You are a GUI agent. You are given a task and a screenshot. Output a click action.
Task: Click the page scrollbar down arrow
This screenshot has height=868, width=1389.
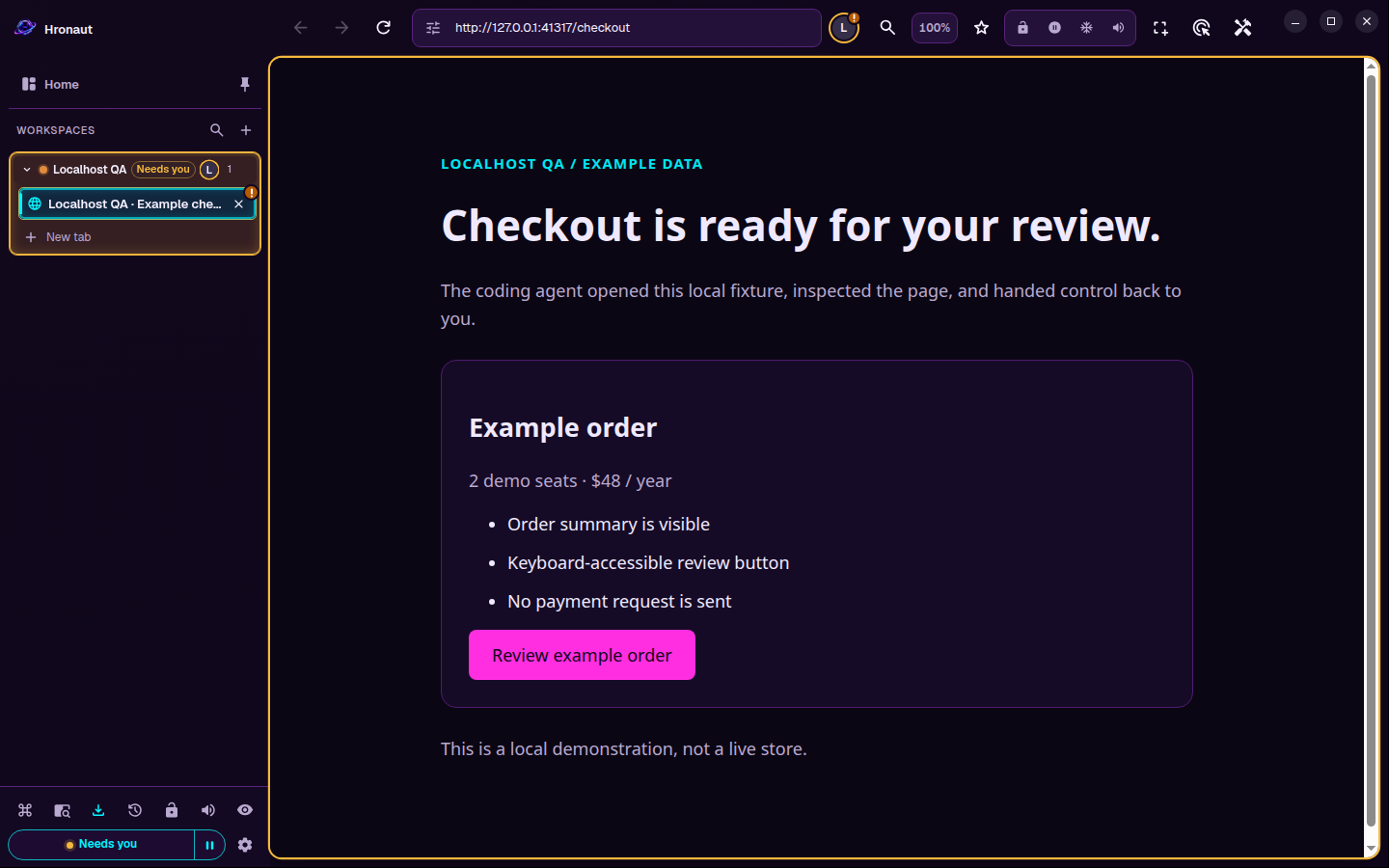pos(1371,849)
